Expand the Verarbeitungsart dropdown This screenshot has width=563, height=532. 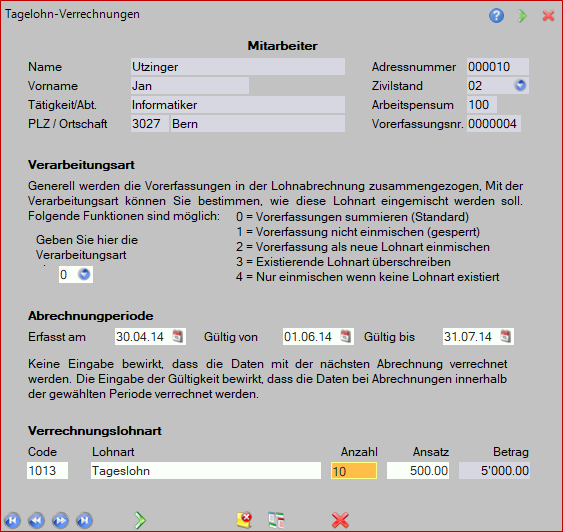point(84,274)
